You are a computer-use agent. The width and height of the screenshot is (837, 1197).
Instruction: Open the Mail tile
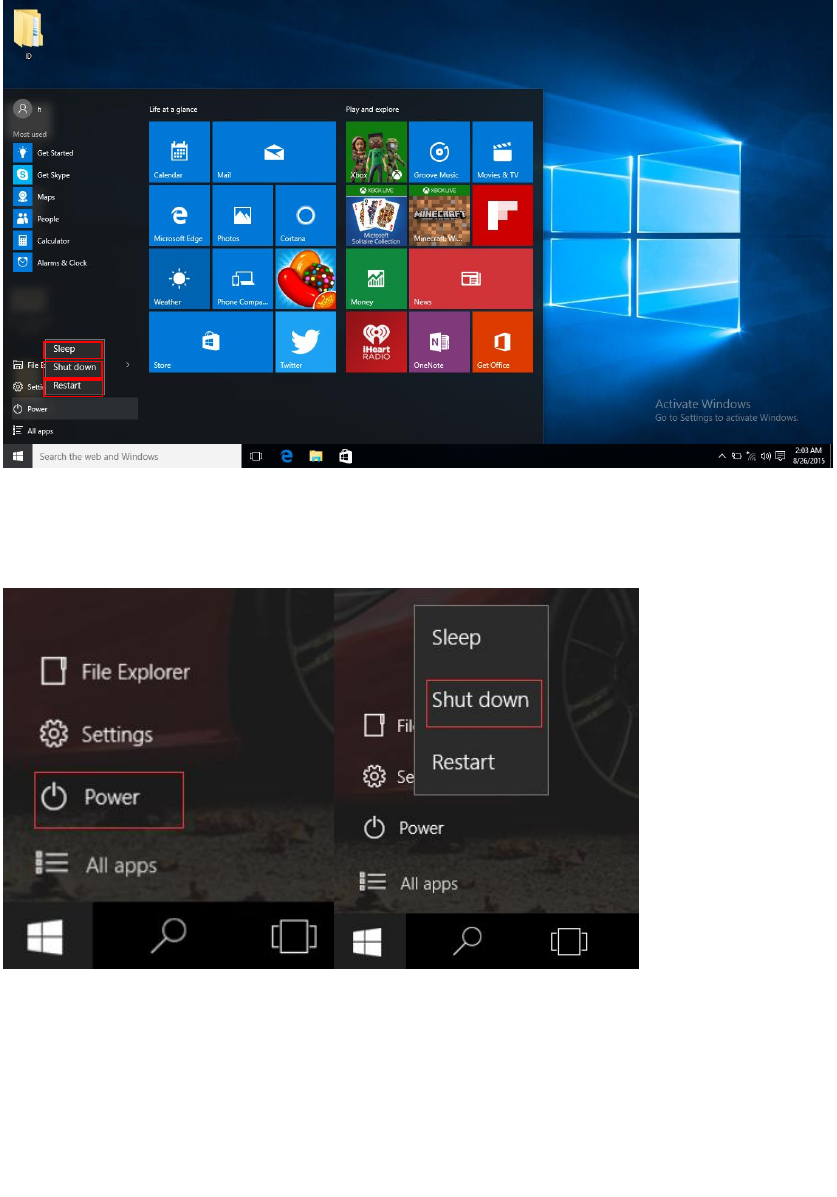coord(274,152)
